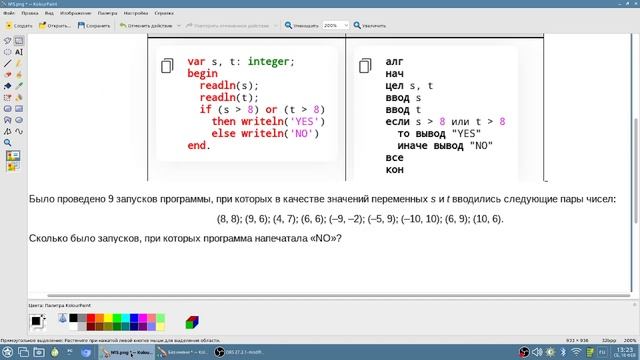Pick the orange palette swatch
Screen dimensions: 640x360
click(x=99, y=318)
